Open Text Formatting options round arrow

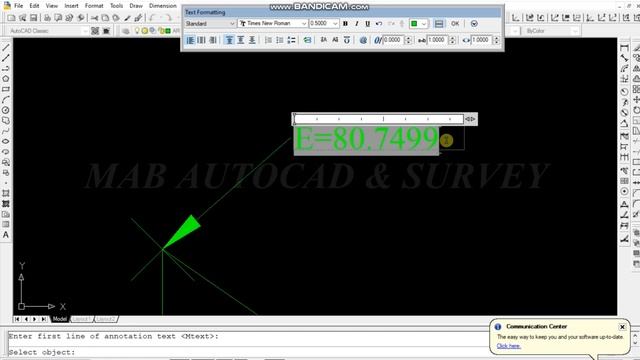474,24
